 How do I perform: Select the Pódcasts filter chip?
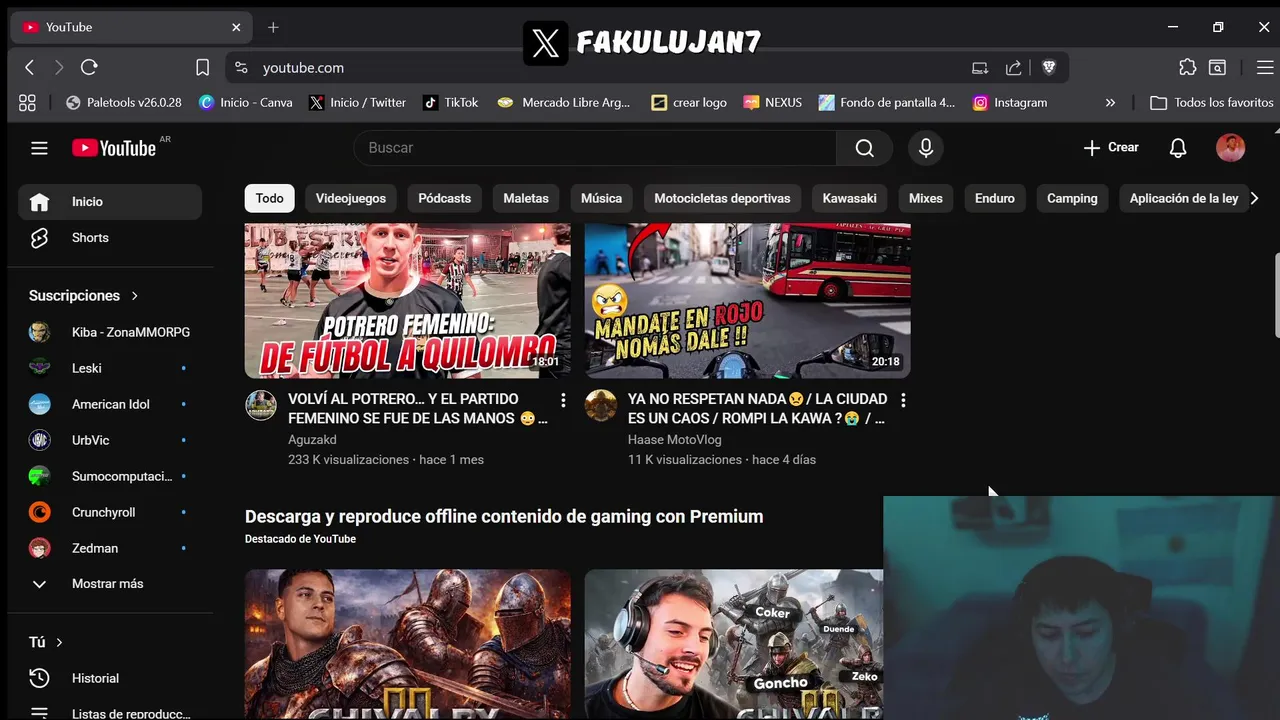click(x=444, y=198)
